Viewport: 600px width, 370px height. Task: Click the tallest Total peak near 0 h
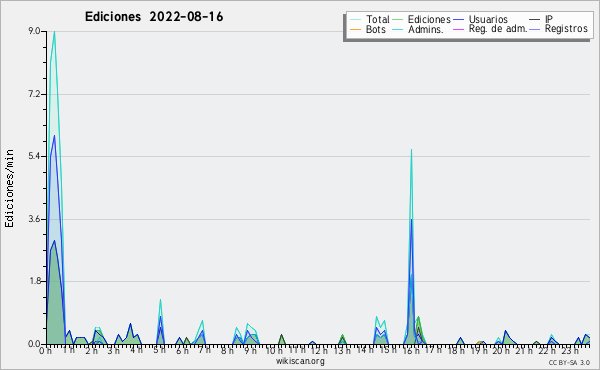(x=54, y=32)
